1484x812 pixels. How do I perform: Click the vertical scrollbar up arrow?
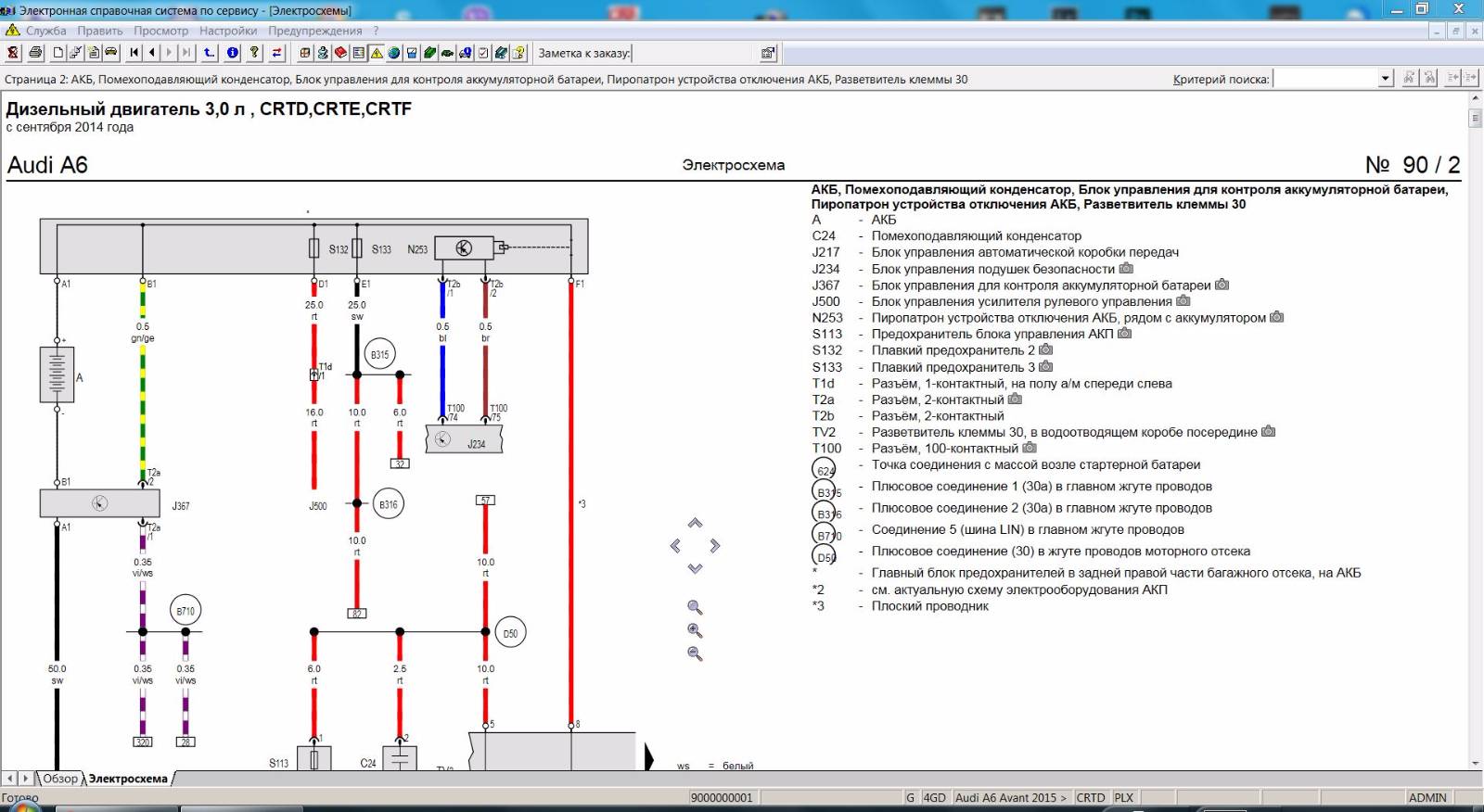pyautogui.click(x=1475, y=98)
